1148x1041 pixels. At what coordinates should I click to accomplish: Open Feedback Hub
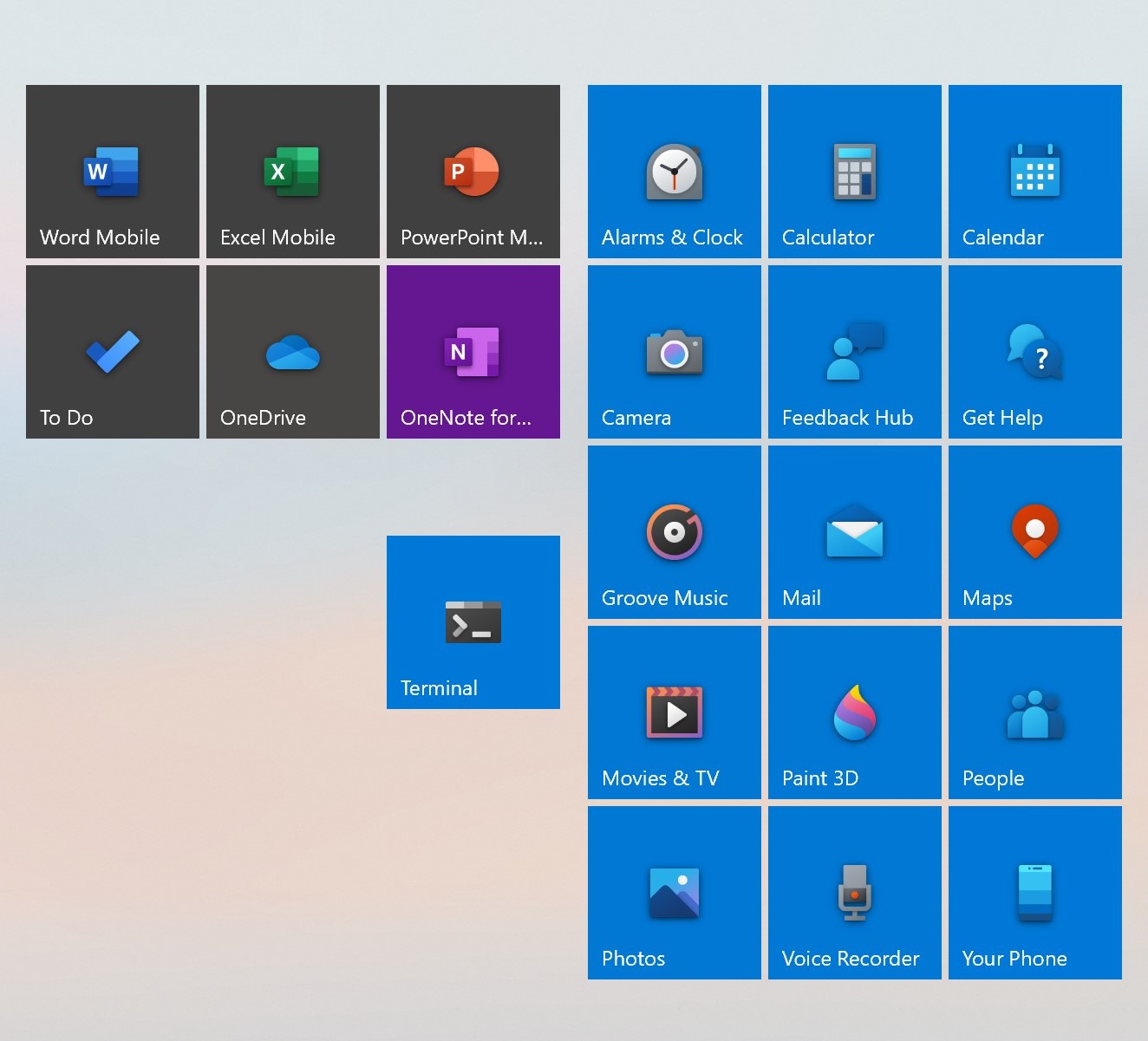pos(854,352)
